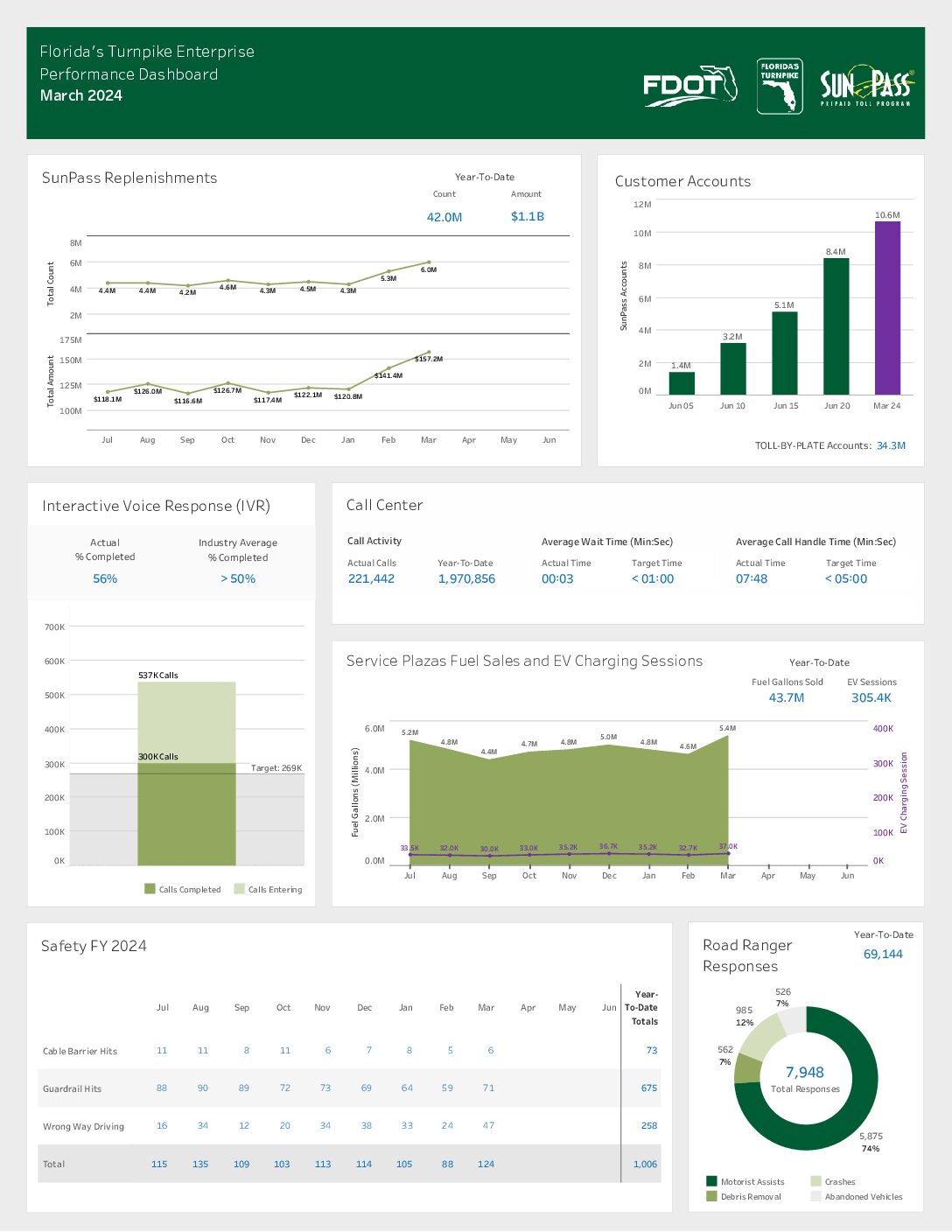Click actual call handle time 07:48
Image resolution: width=952 pixels, height=1232 pixels.
click(x=752, y=578)
